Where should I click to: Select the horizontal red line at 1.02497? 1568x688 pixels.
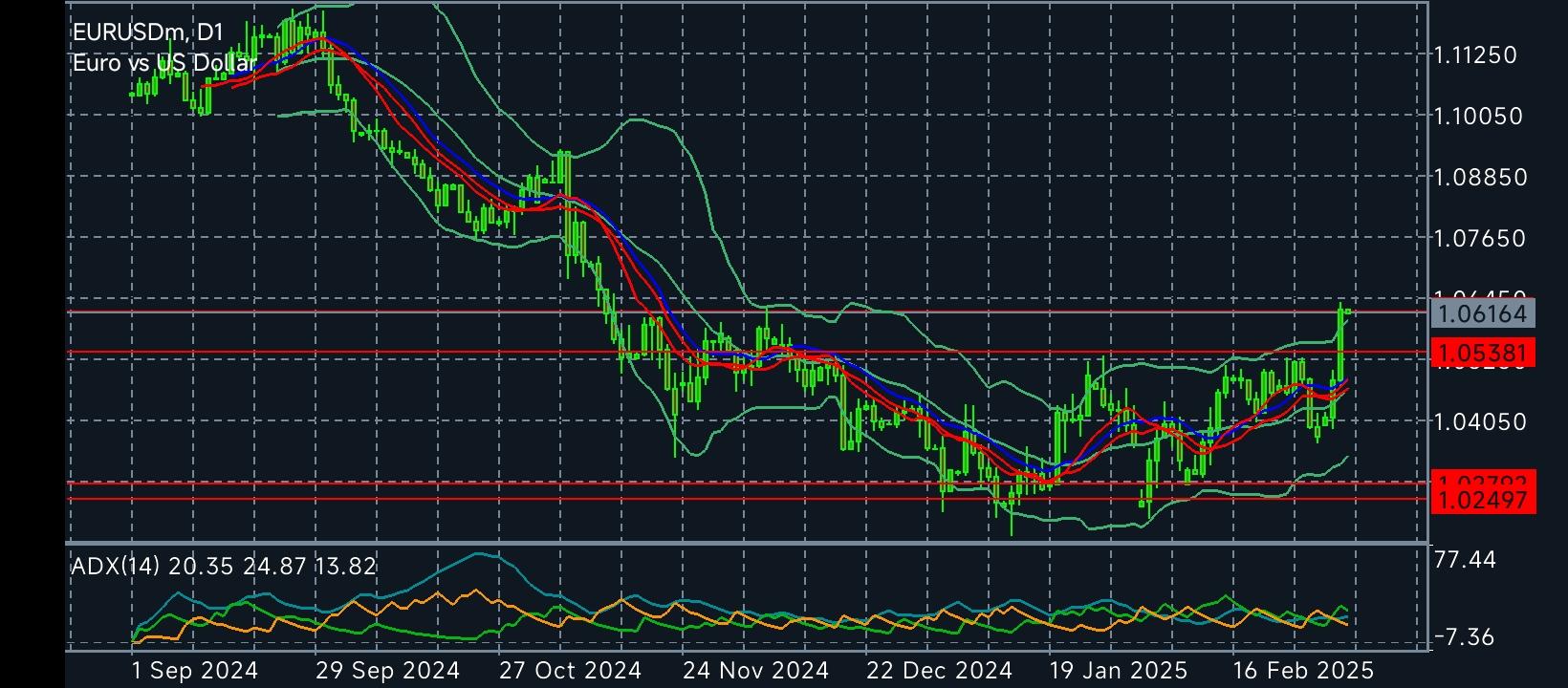pos(746,499)
